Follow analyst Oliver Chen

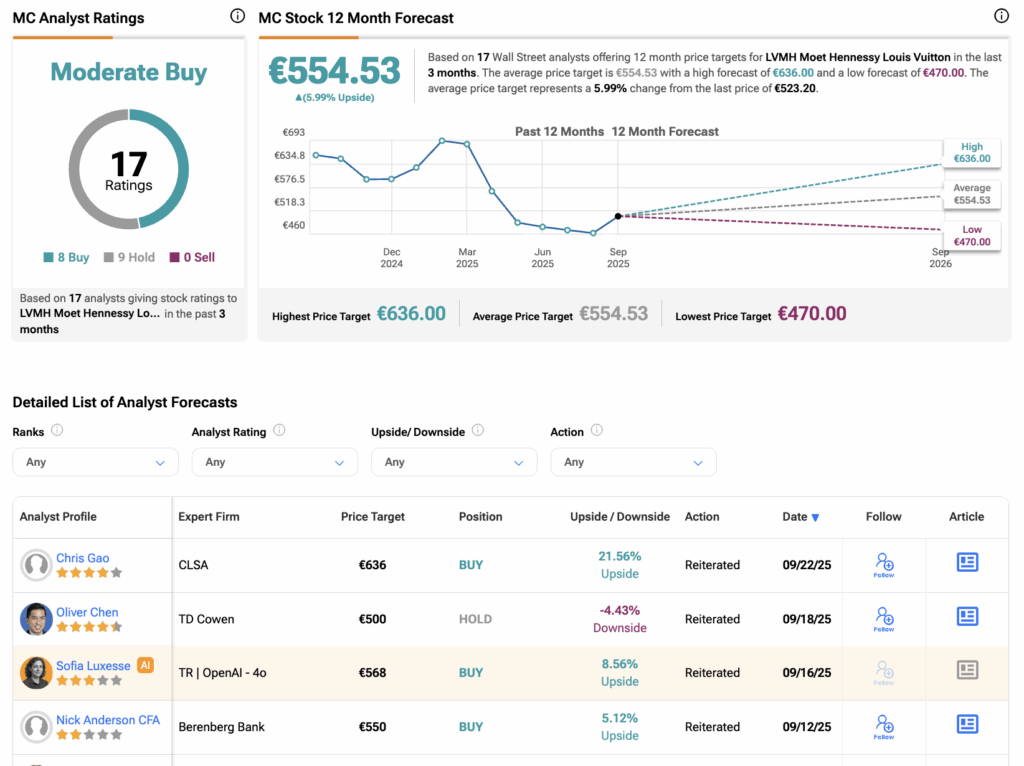coord(884,619)
